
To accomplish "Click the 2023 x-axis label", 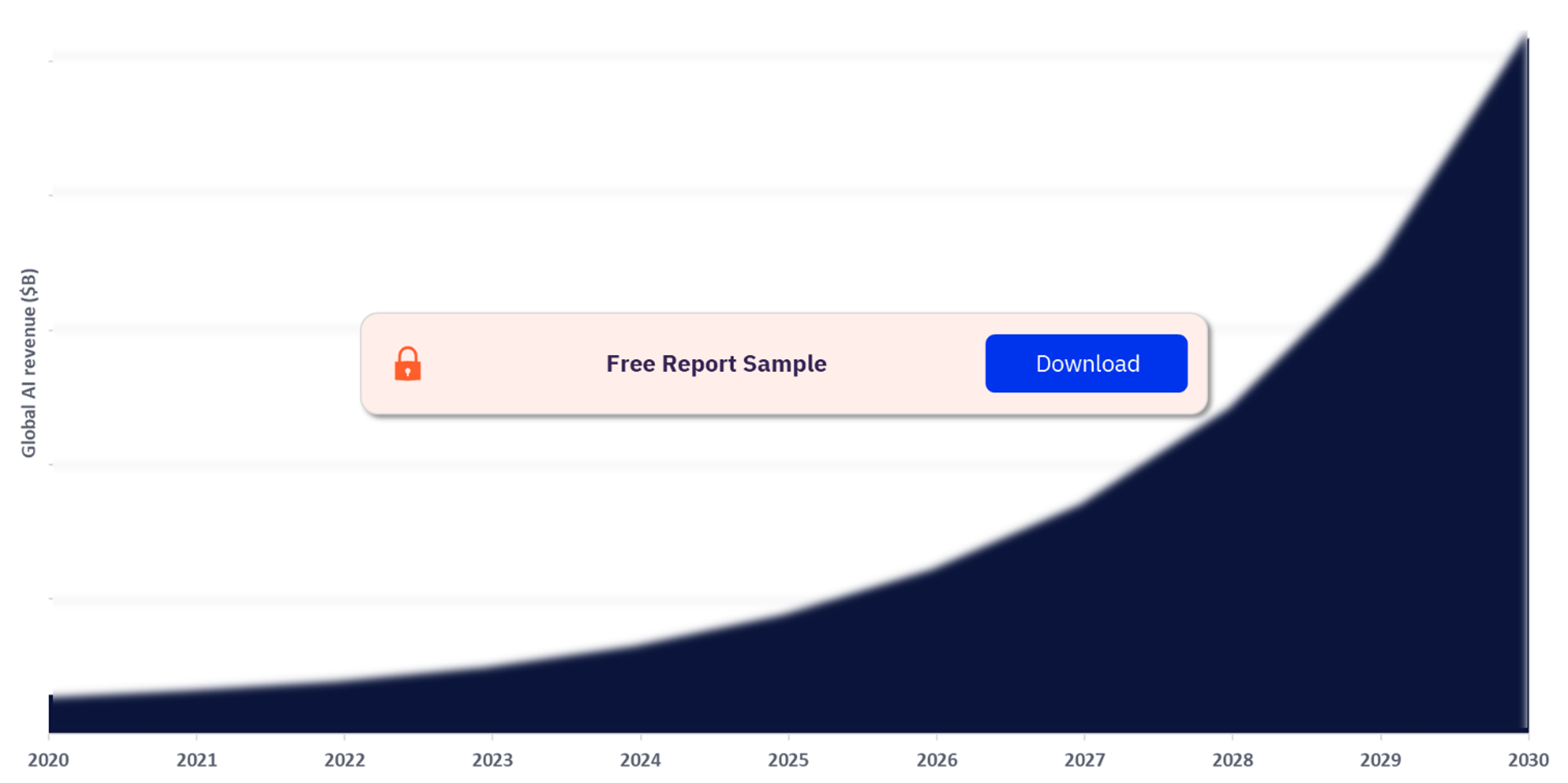I will click(x=492, y=760).
